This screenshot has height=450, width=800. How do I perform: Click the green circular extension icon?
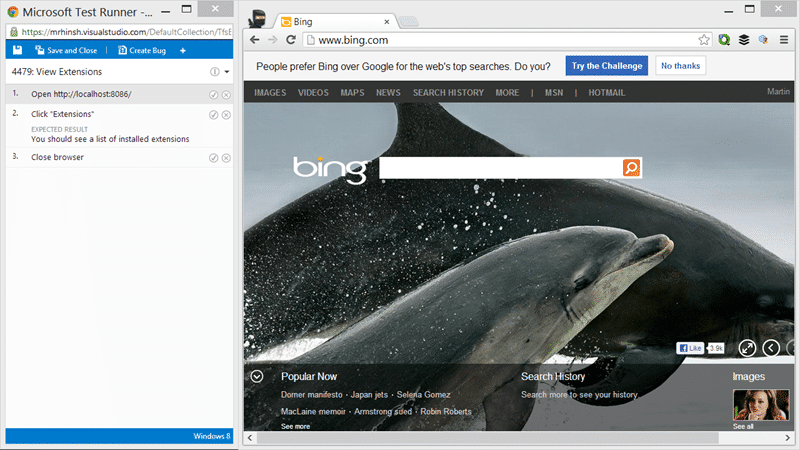coord(724,39)
